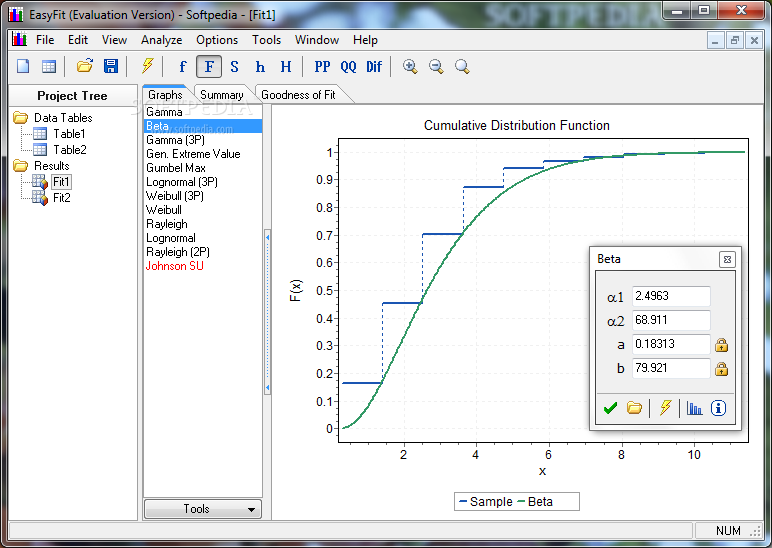Toggle the lock on parameter b

tap(721, 369)
